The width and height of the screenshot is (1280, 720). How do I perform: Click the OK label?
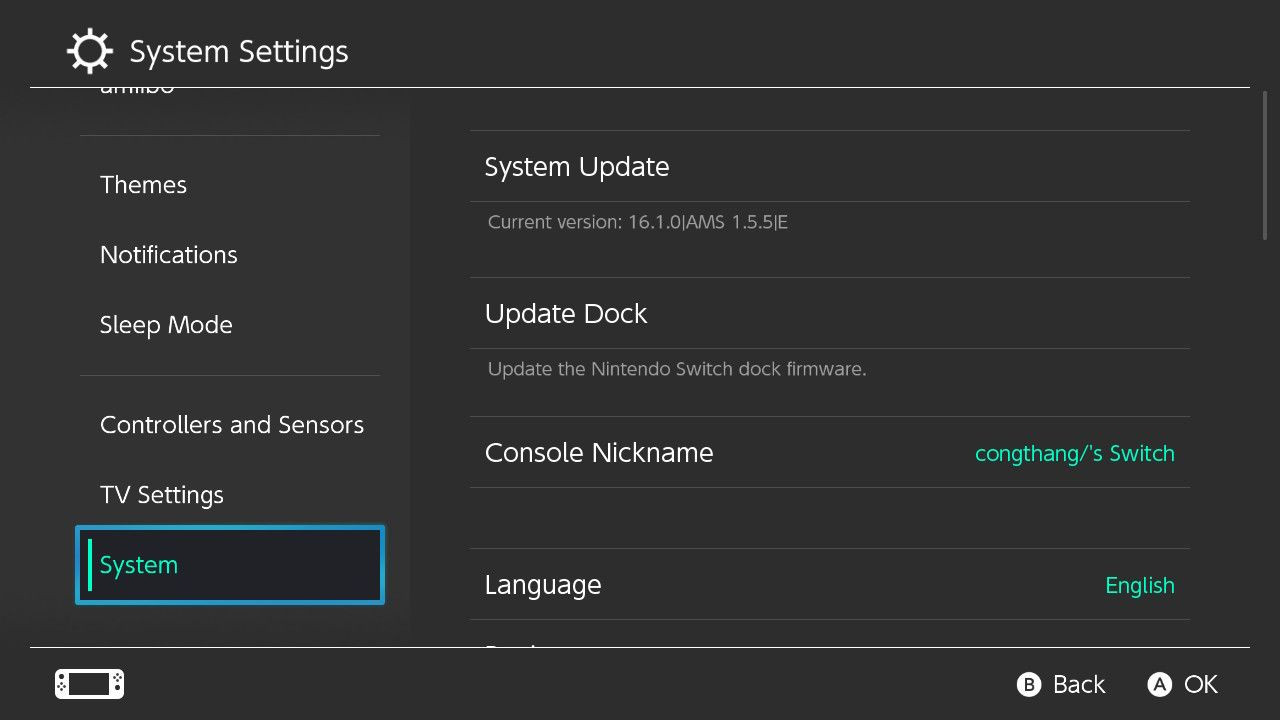1200,685
